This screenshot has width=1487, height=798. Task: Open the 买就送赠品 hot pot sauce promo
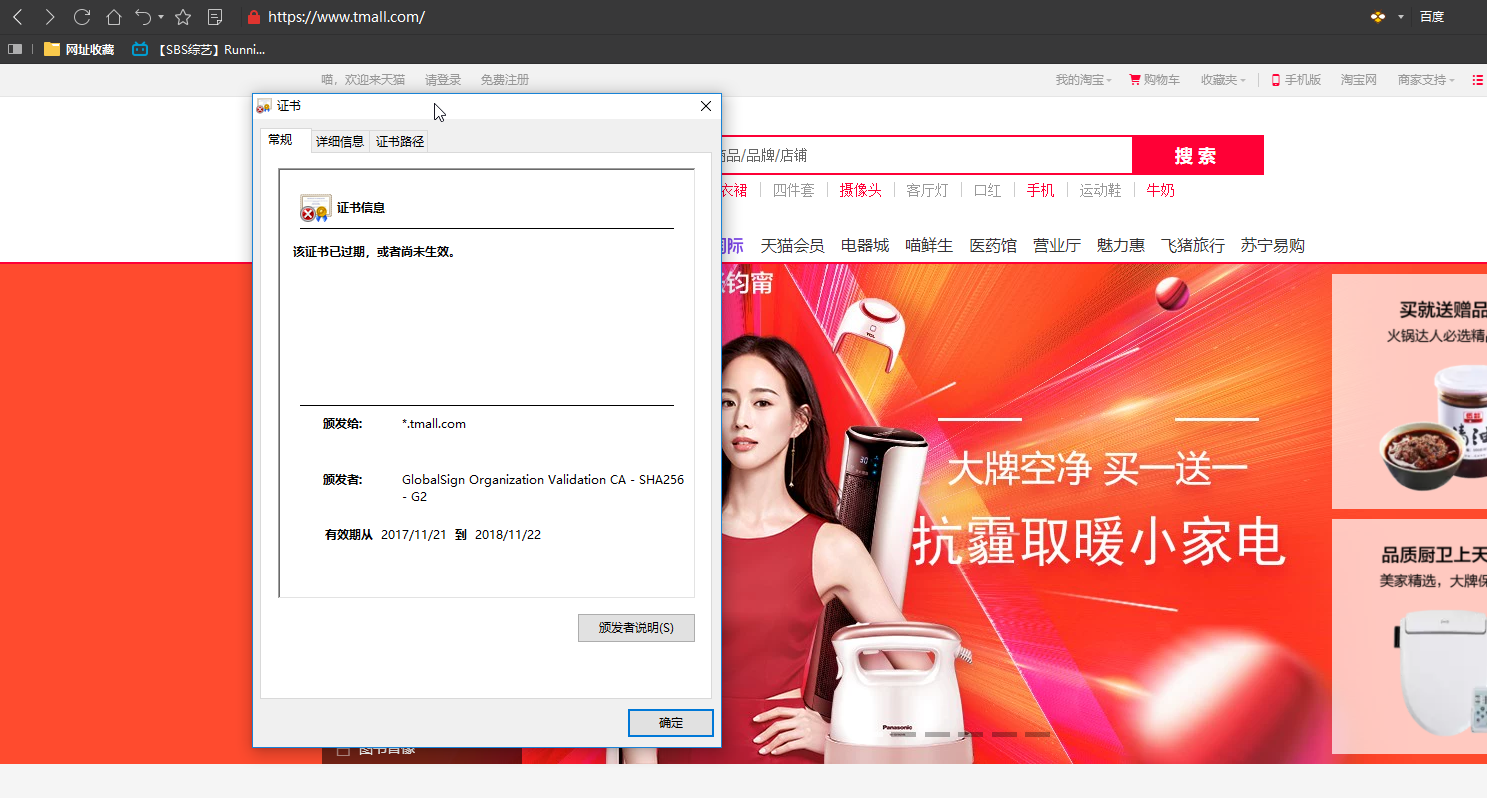coord(1409,391)
